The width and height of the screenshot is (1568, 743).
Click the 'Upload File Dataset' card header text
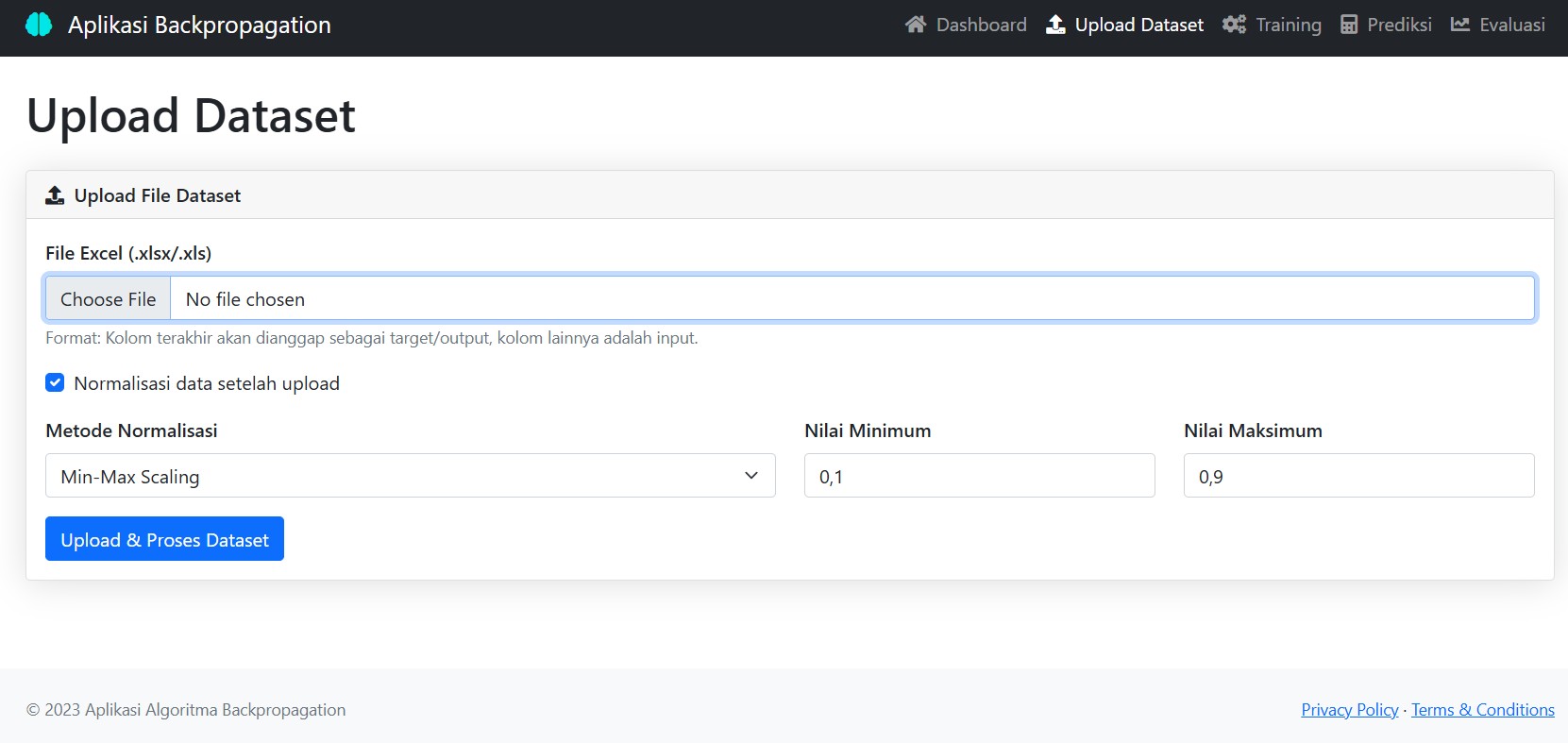pyautogui.click(x=158, y=195)
